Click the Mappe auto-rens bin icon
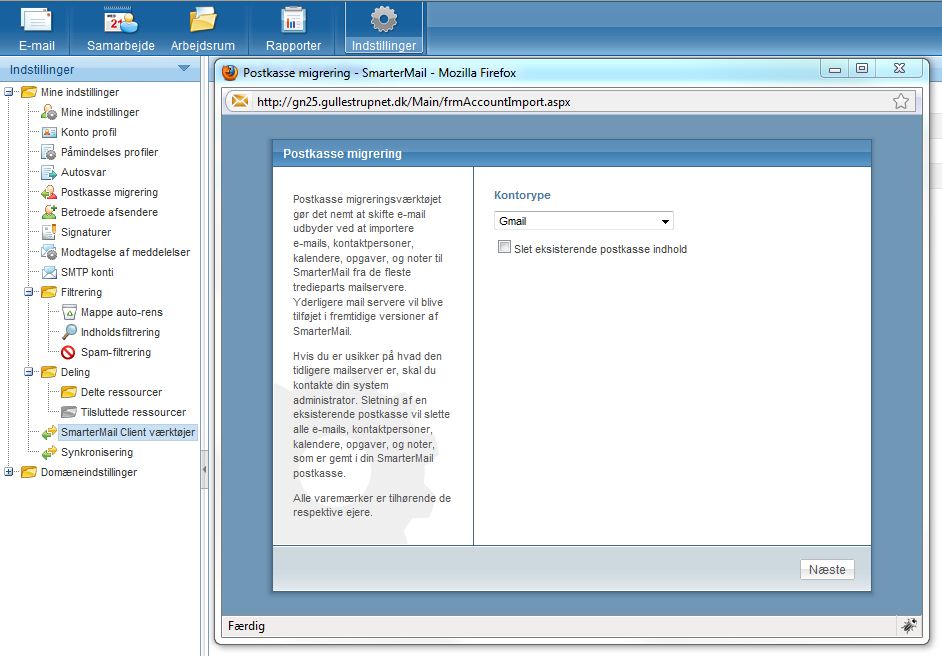The width and height of the screenshot is (942, 656). [x=69, y=312]
